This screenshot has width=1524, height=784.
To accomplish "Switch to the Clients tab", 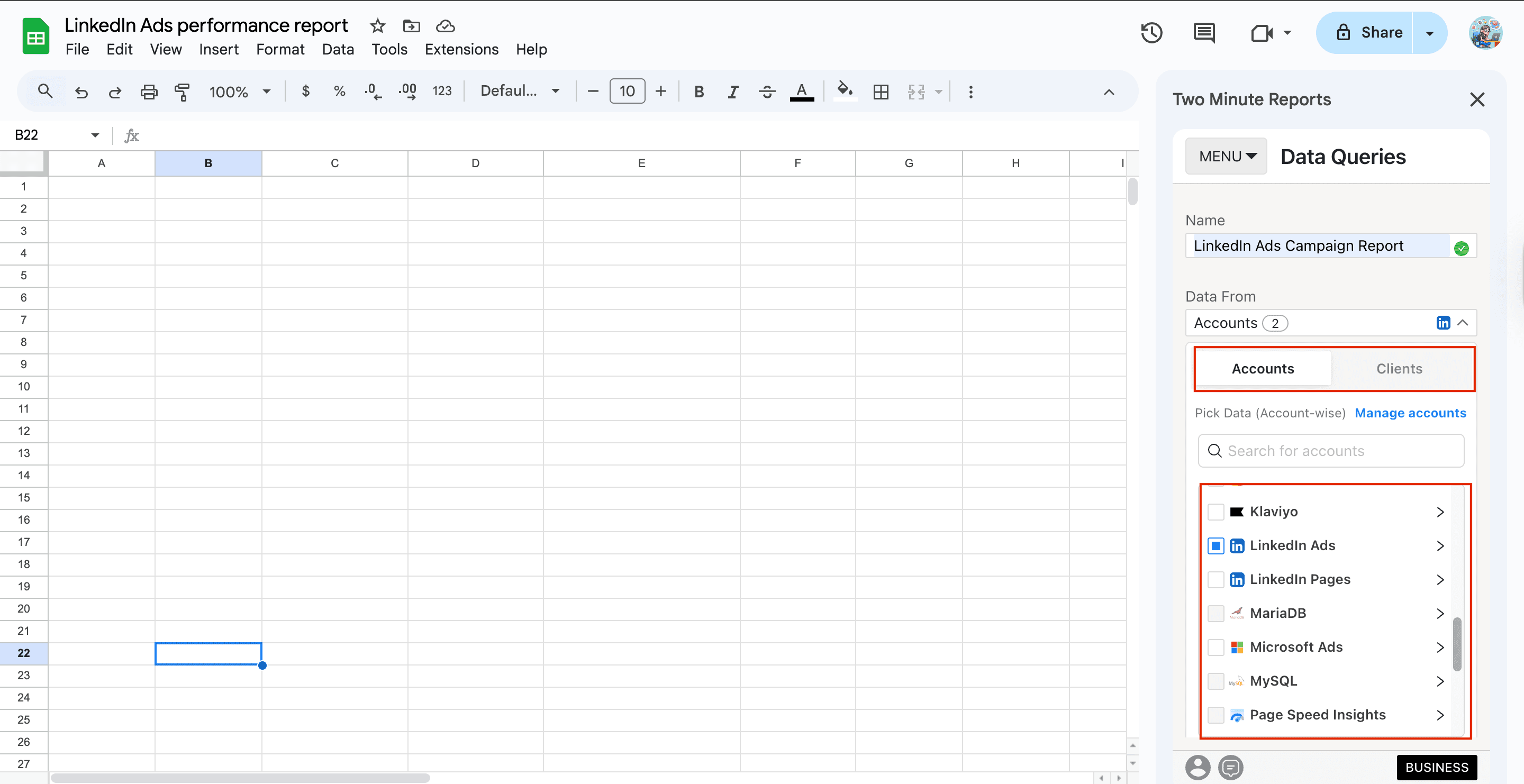I will point(1399,368).
